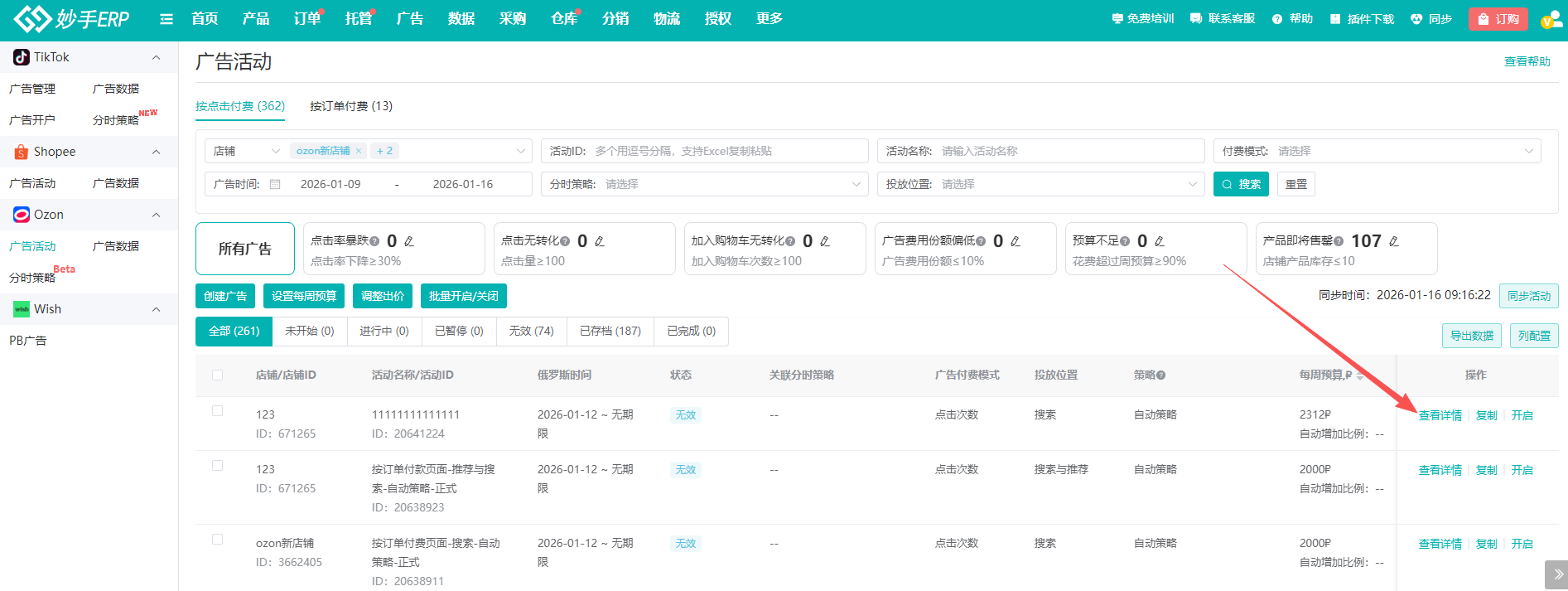Open the 店铺 filter type dropdown
This screenshot has width=1568, height=591.
coord(247,151)
